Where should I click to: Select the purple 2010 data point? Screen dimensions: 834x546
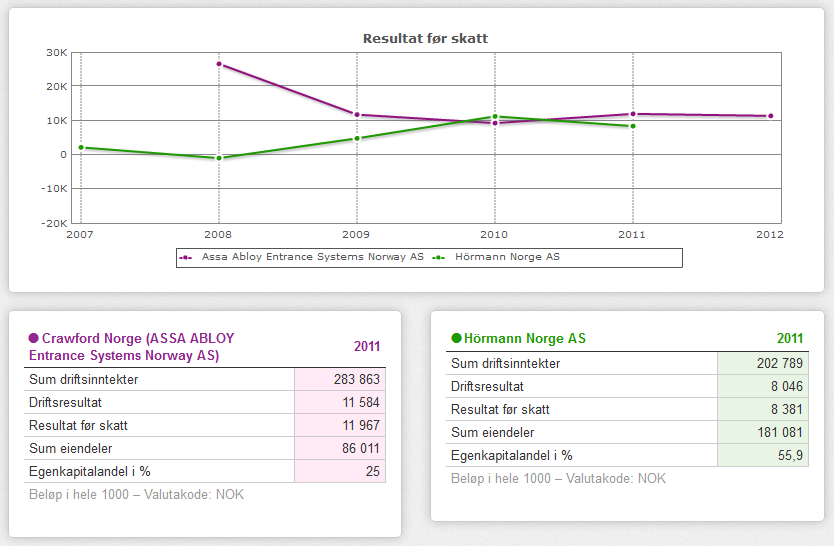(495, 123)
